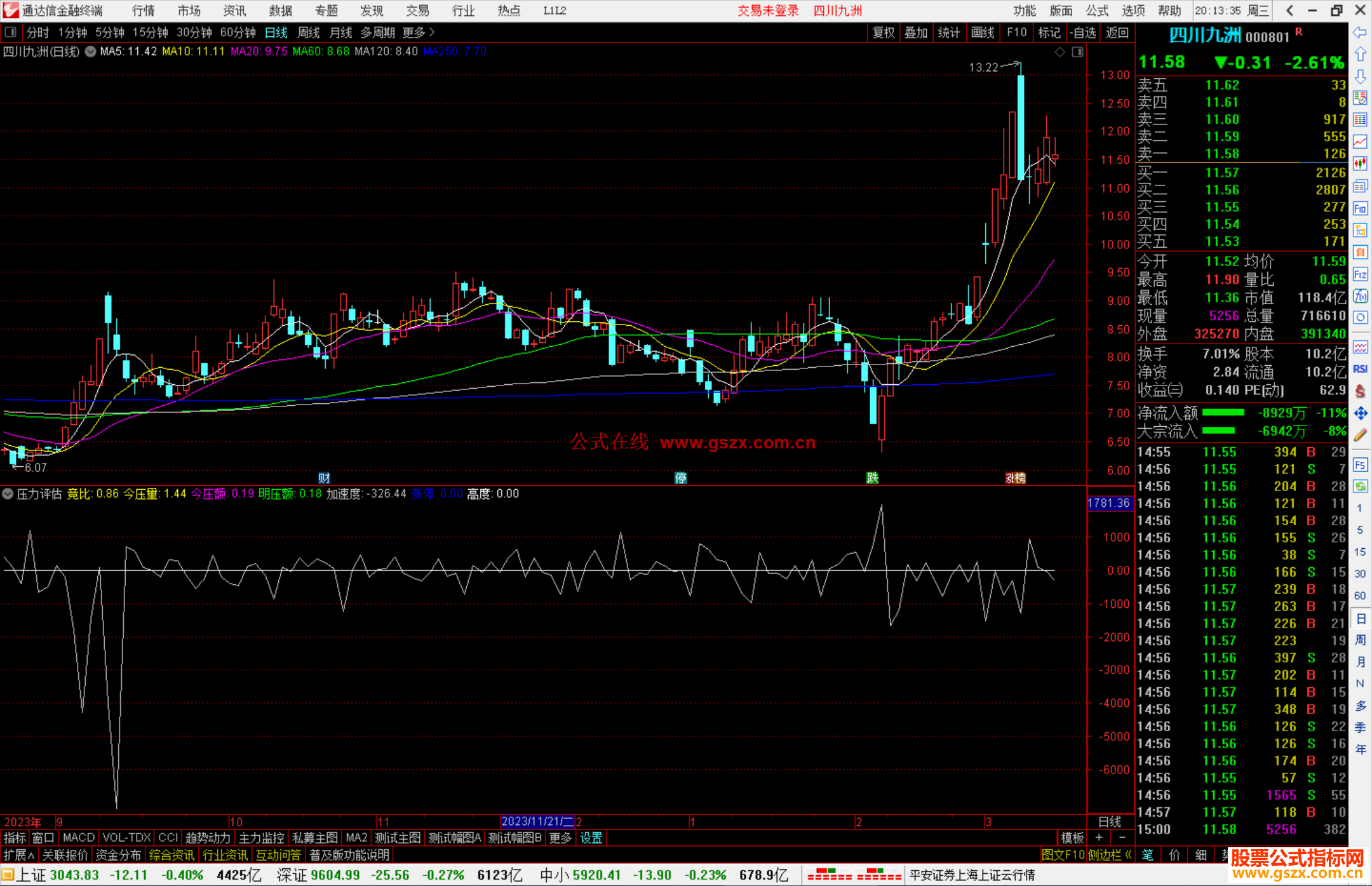
Task: Switch to the MACD indicator tab
Action: pos(78,838)
